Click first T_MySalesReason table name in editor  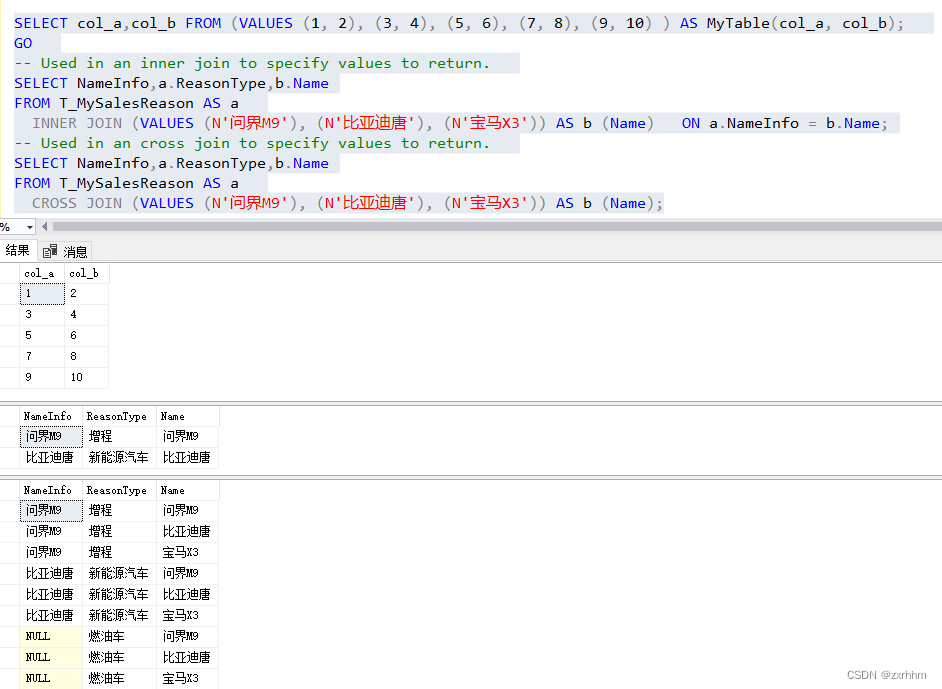(127, 103)
